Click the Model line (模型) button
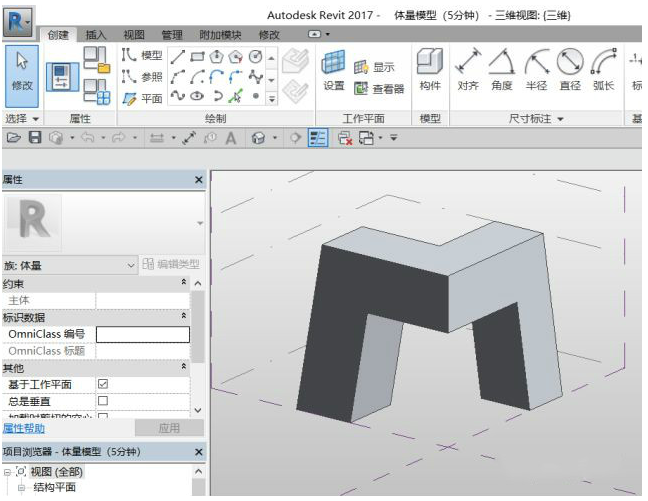 click(x=143, y=55)
